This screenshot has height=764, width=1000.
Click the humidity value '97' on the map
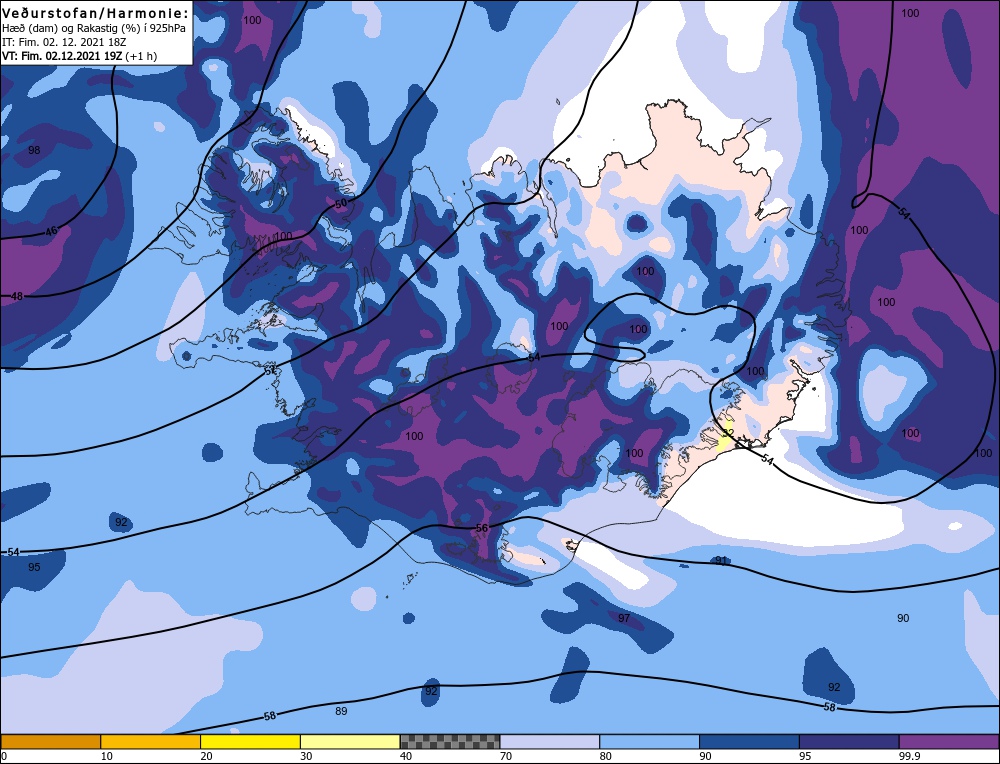tap(624, 618)
